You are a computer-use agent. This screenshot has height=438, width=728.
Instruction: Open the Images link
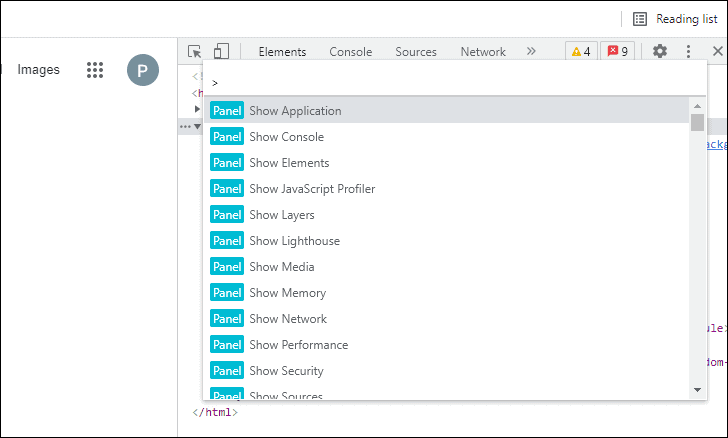[x=39, y=70]
